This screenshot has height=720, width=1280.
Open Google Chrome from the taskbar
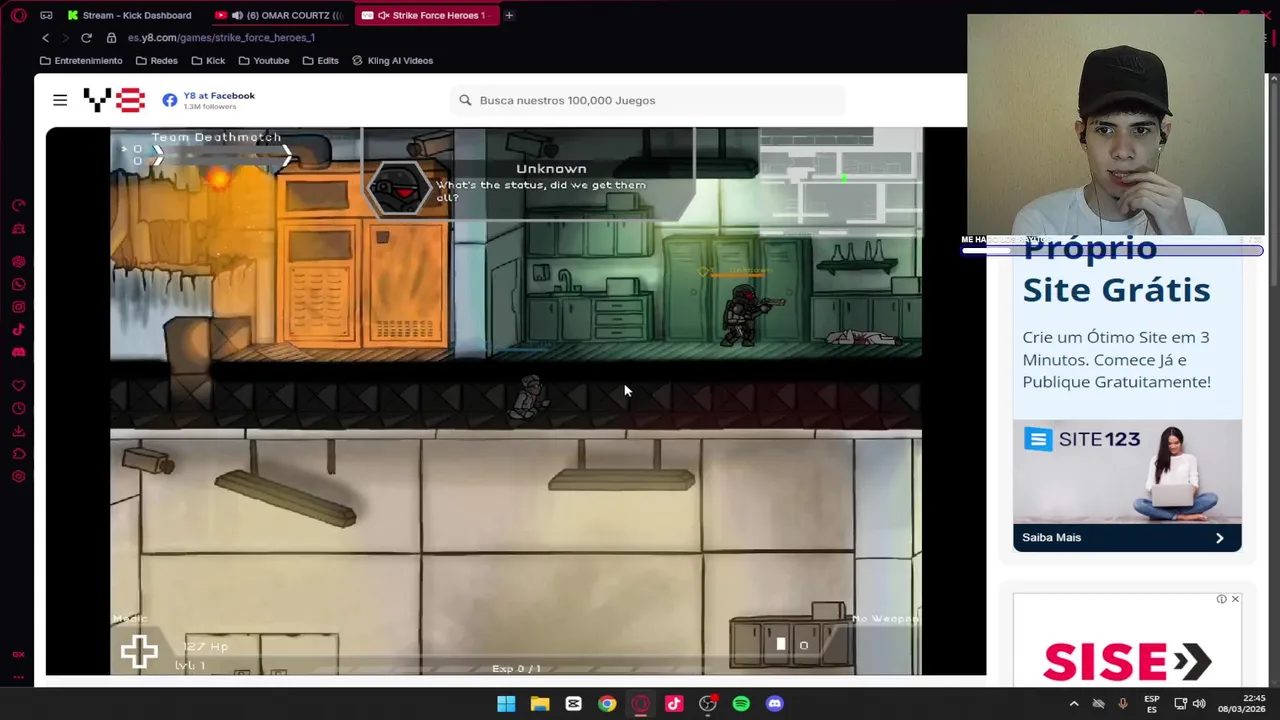(607, 704)
